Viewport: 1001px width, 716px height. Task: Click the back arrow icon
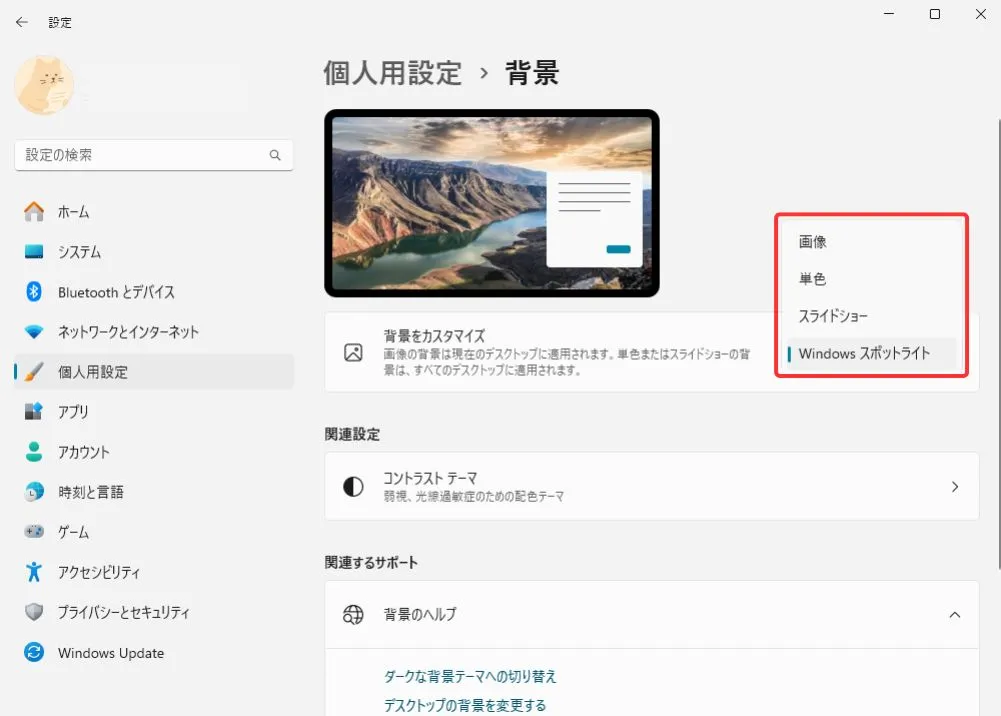[x=22, y=22]
